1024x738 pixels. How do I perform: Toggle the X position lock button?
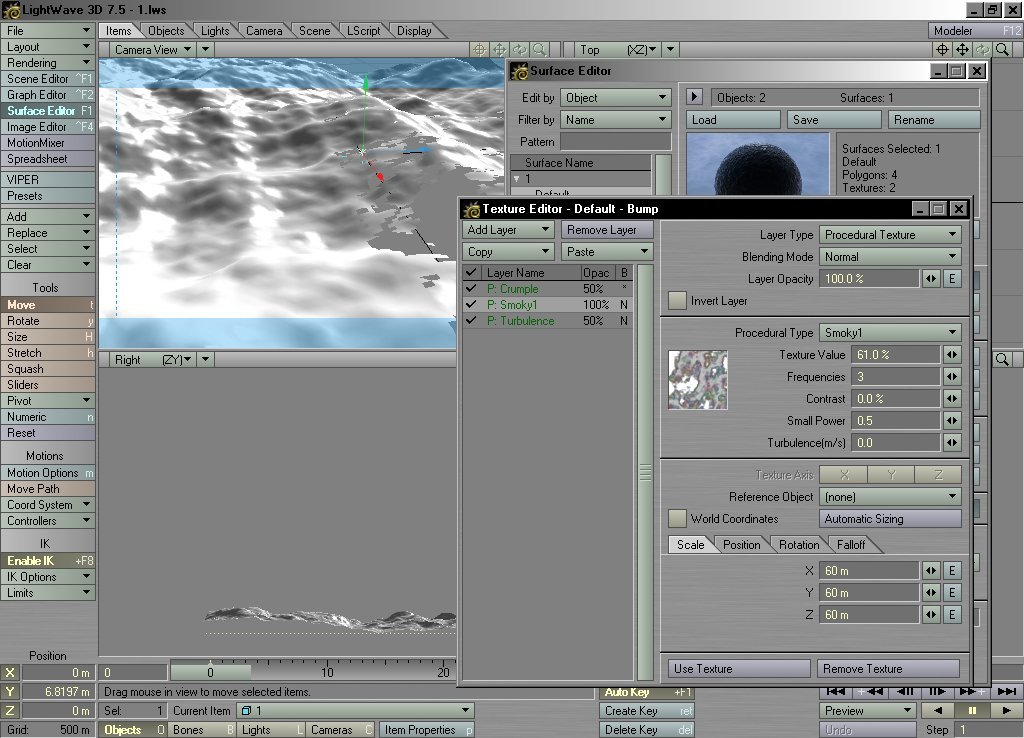click(x=10, y=673)
